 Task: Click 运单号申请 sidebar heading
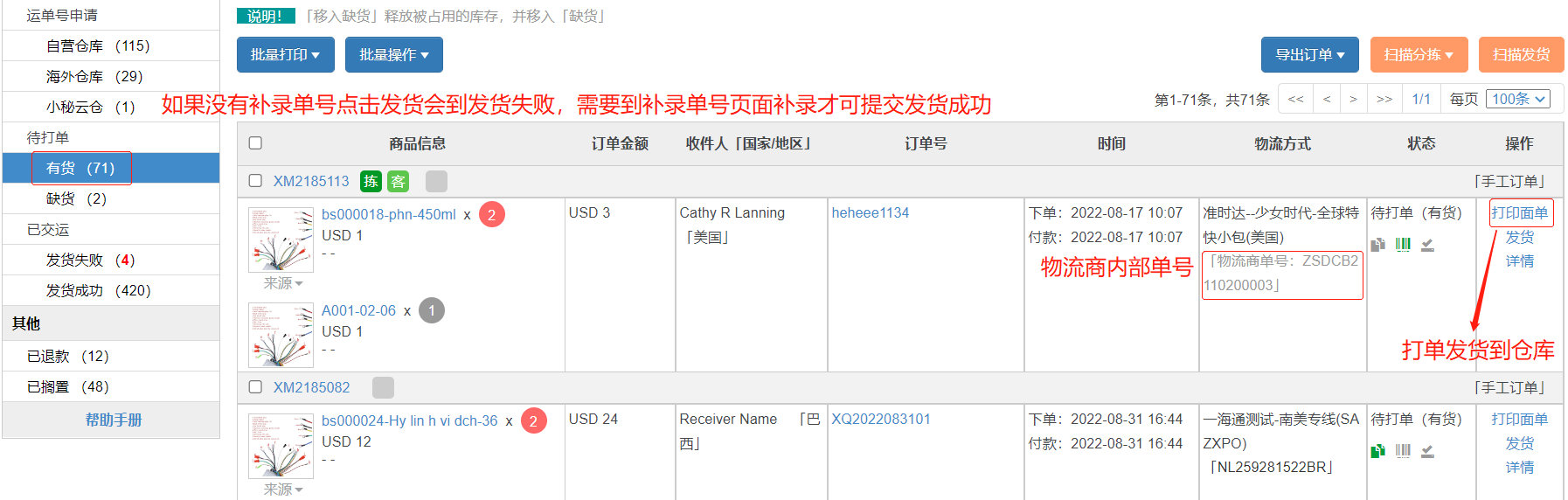tap(62, 15)
